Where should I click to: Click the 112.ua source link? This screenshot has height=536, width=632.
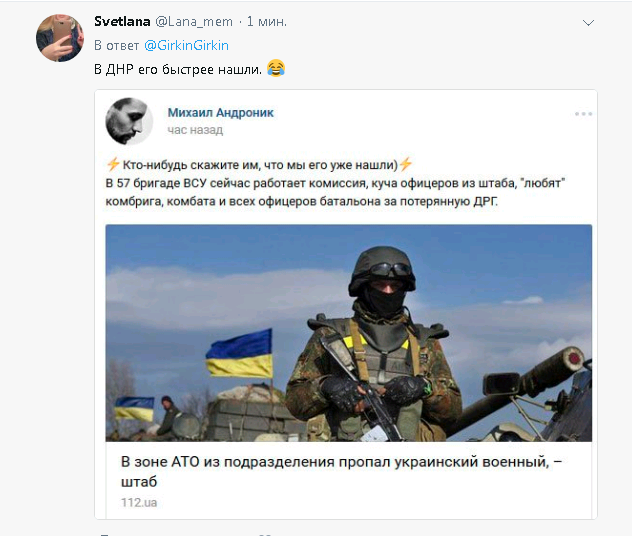click(139, 503)
